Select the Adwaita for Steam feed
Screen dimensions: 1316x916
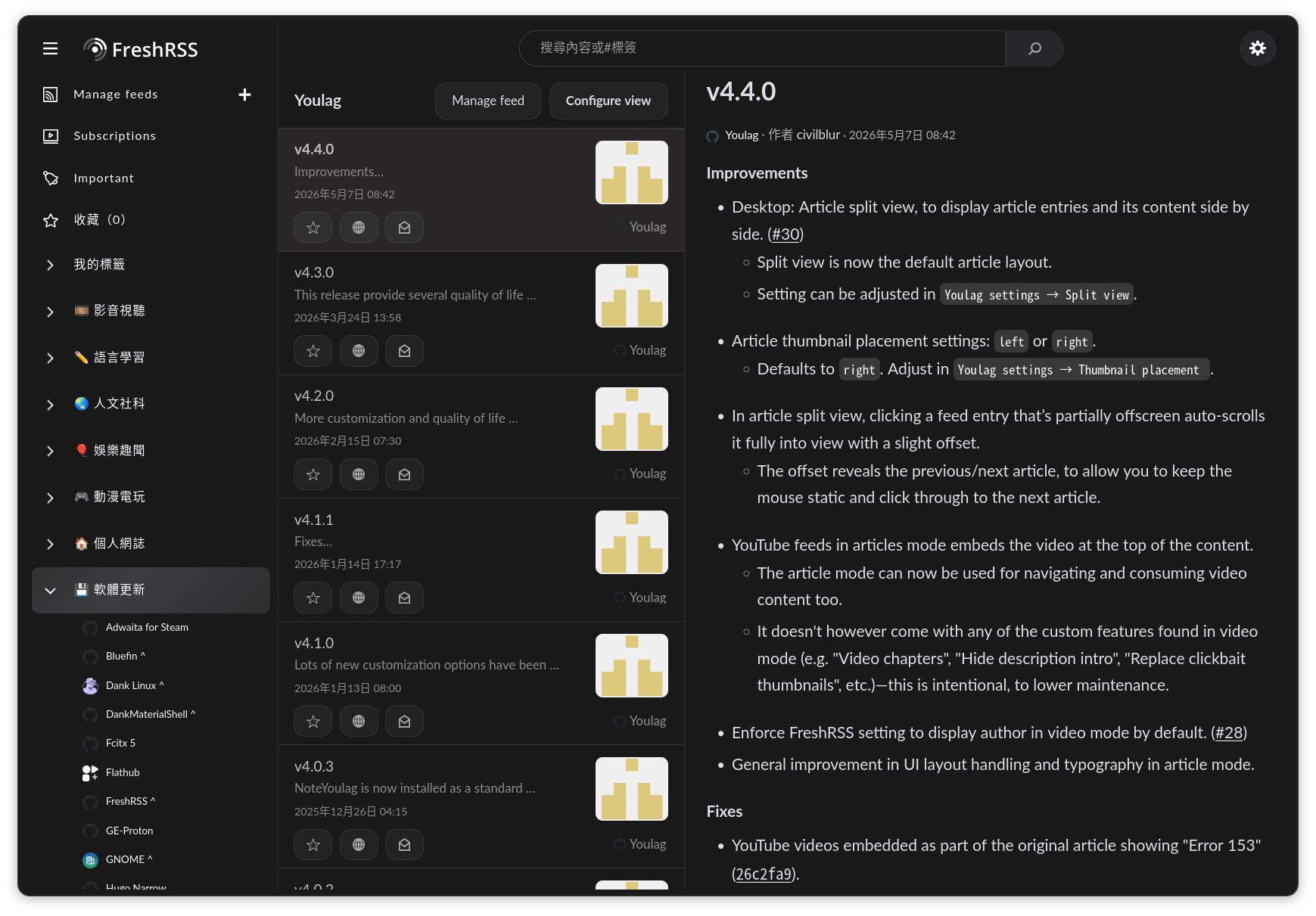[x=148, y=628]
